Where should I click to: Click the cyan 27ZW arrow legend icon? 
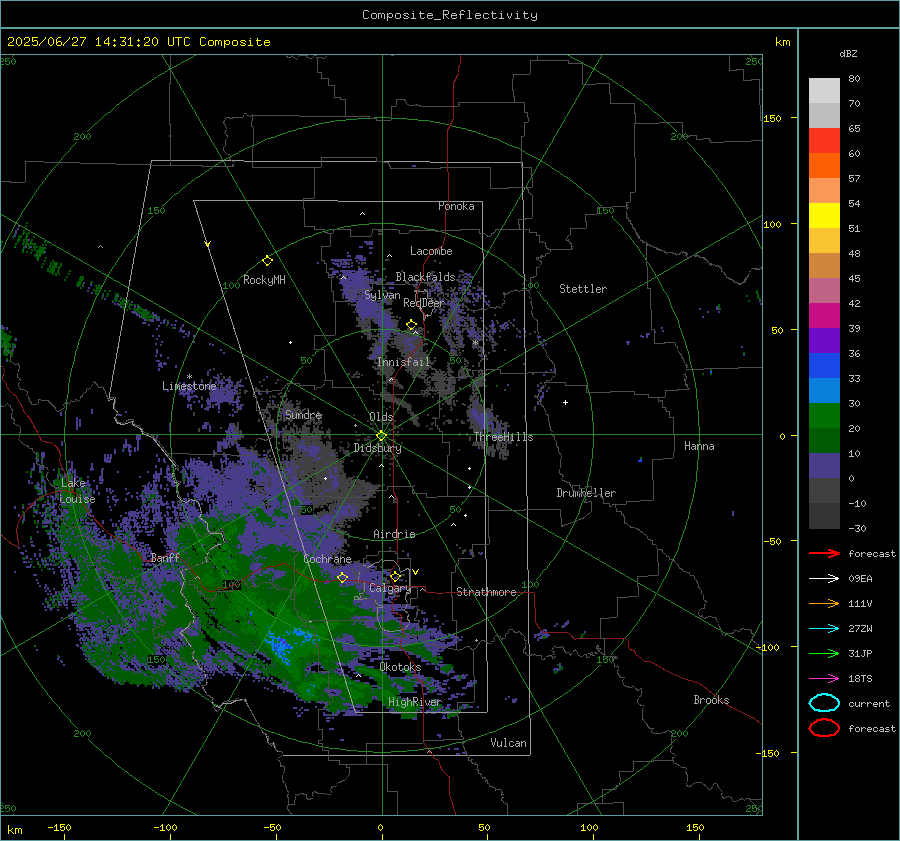click(x=824, y=629)
